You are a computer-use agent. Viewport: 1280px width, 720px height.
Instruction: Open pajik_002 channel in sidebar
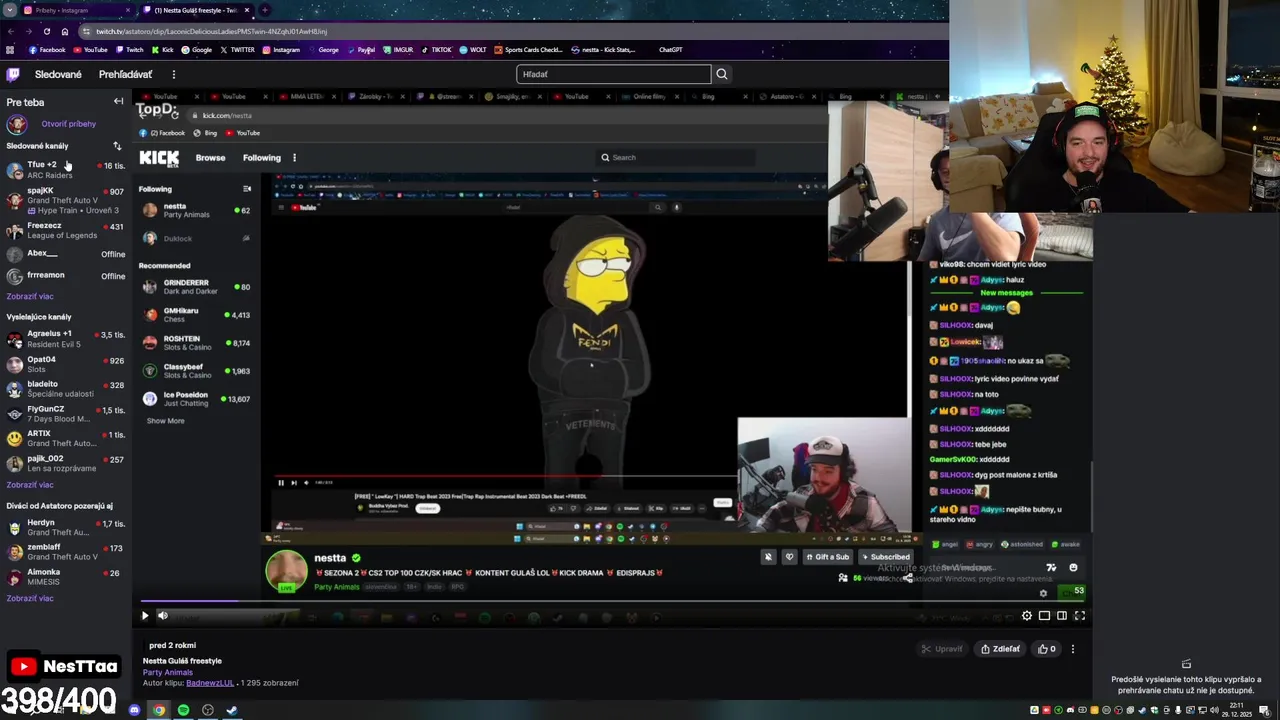tap(66, 463)
